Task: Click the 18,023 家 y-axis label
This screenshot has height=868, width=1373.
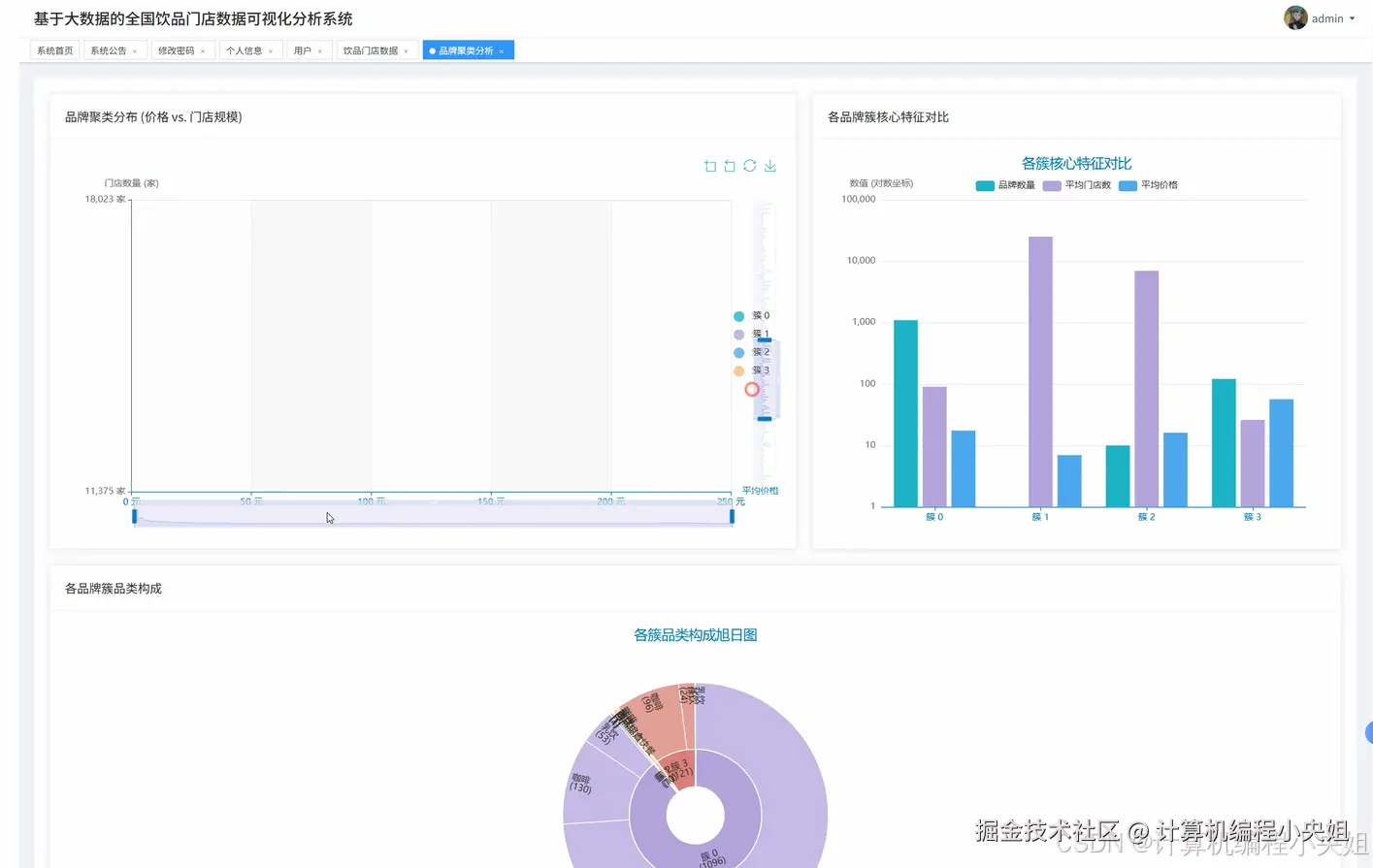Action: (x=105, y=199)
